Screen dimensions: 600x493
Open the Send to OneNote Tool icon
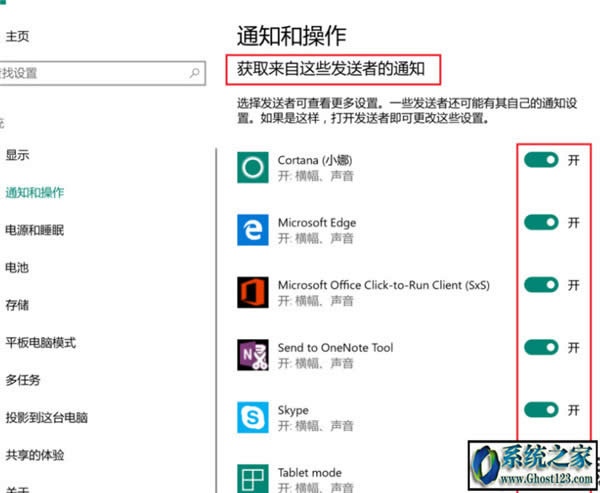tap(253, 355)
